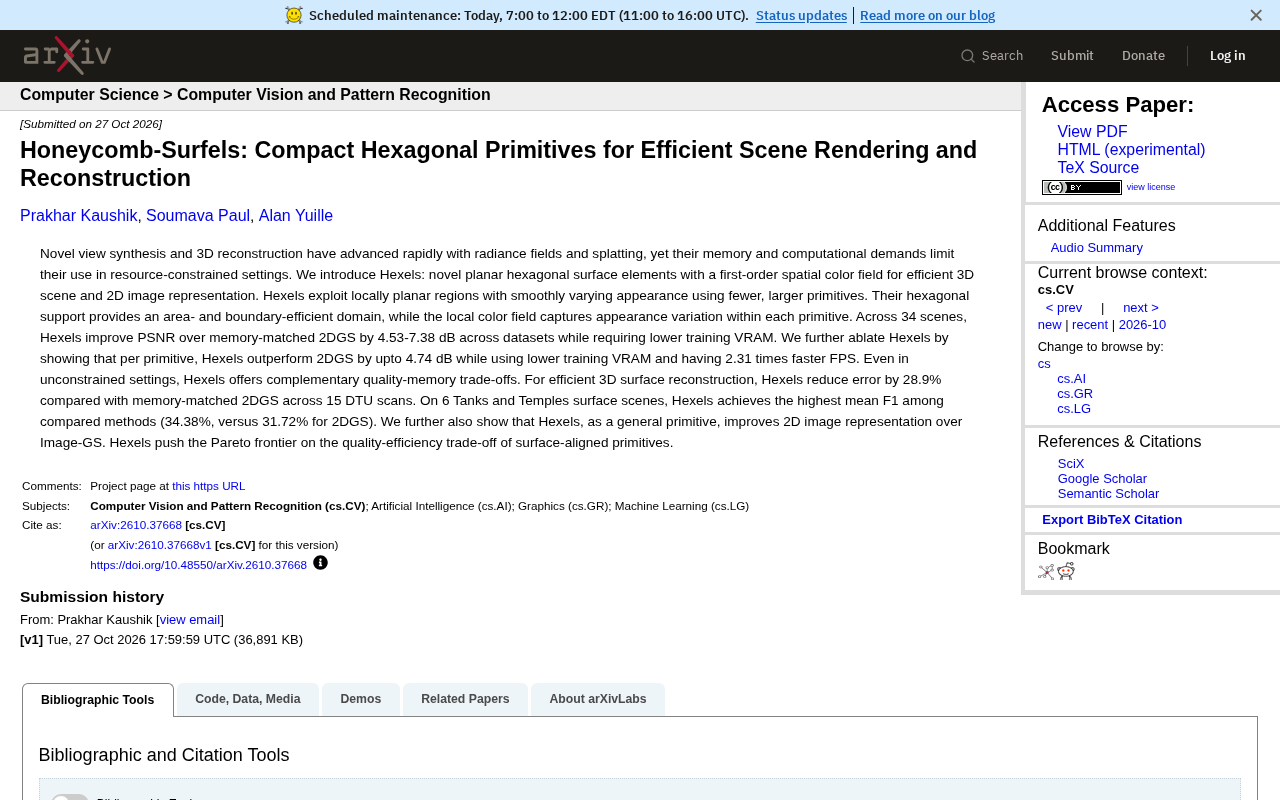The width and height of the screenshot is (1280, 800).
Task: Switch to the Code, Data, Media tab
Action: coord(248,699)
